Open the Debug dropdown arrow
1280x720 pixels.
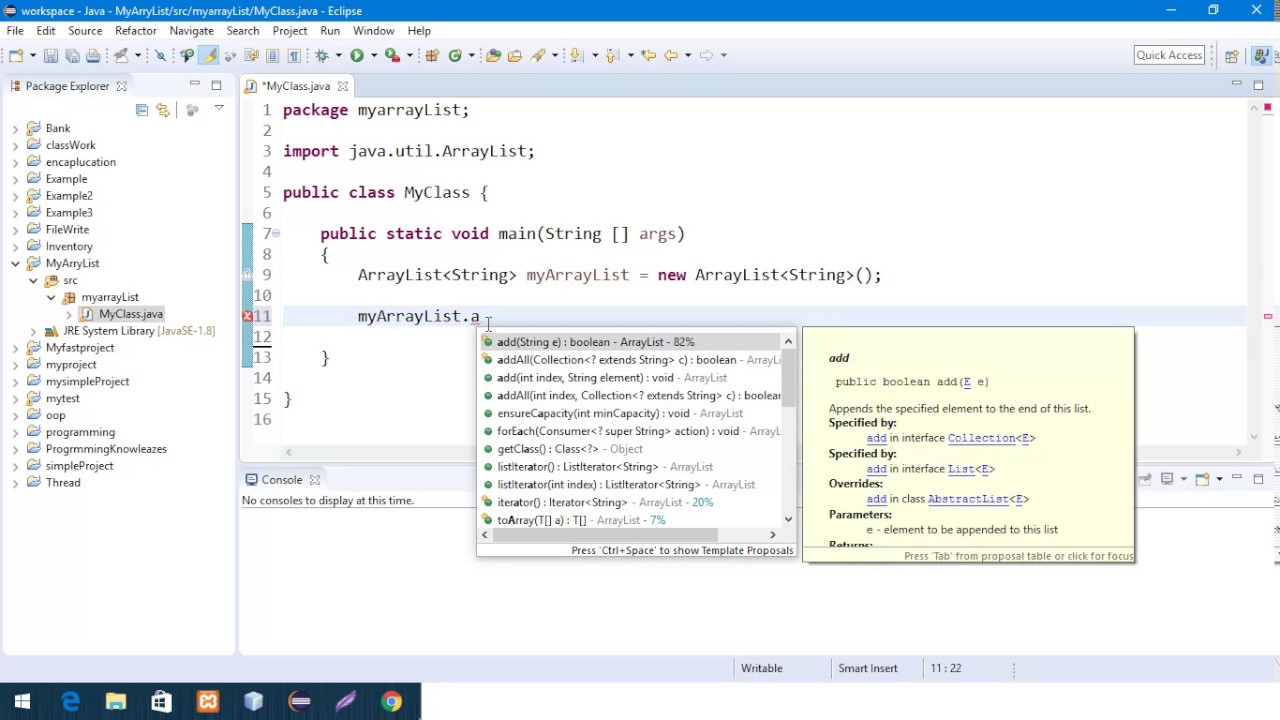pos(338,56)
